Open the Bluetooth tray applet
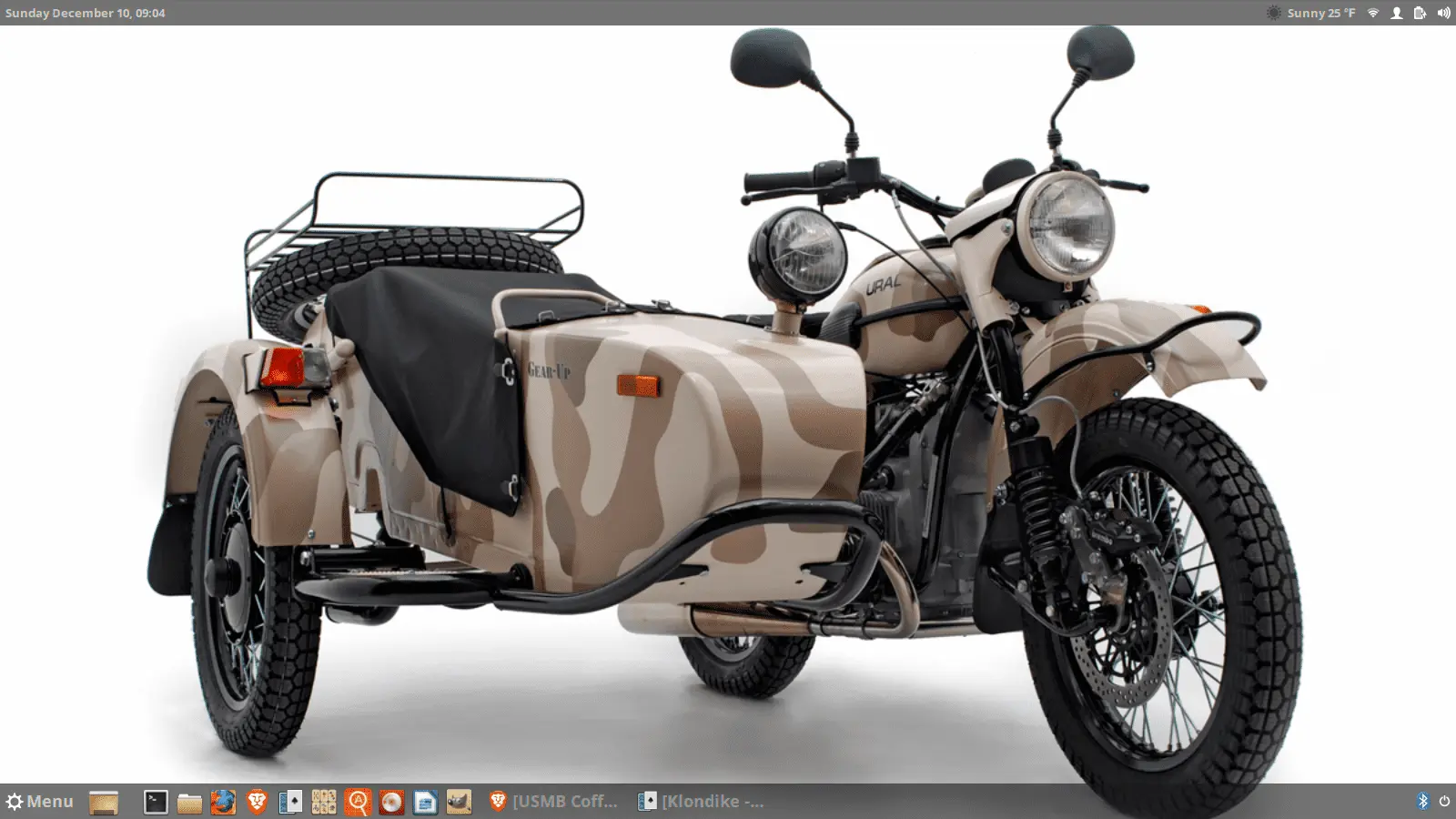Image resolution: width=1456 pixels, height=819 pixels. [1423, 802]
